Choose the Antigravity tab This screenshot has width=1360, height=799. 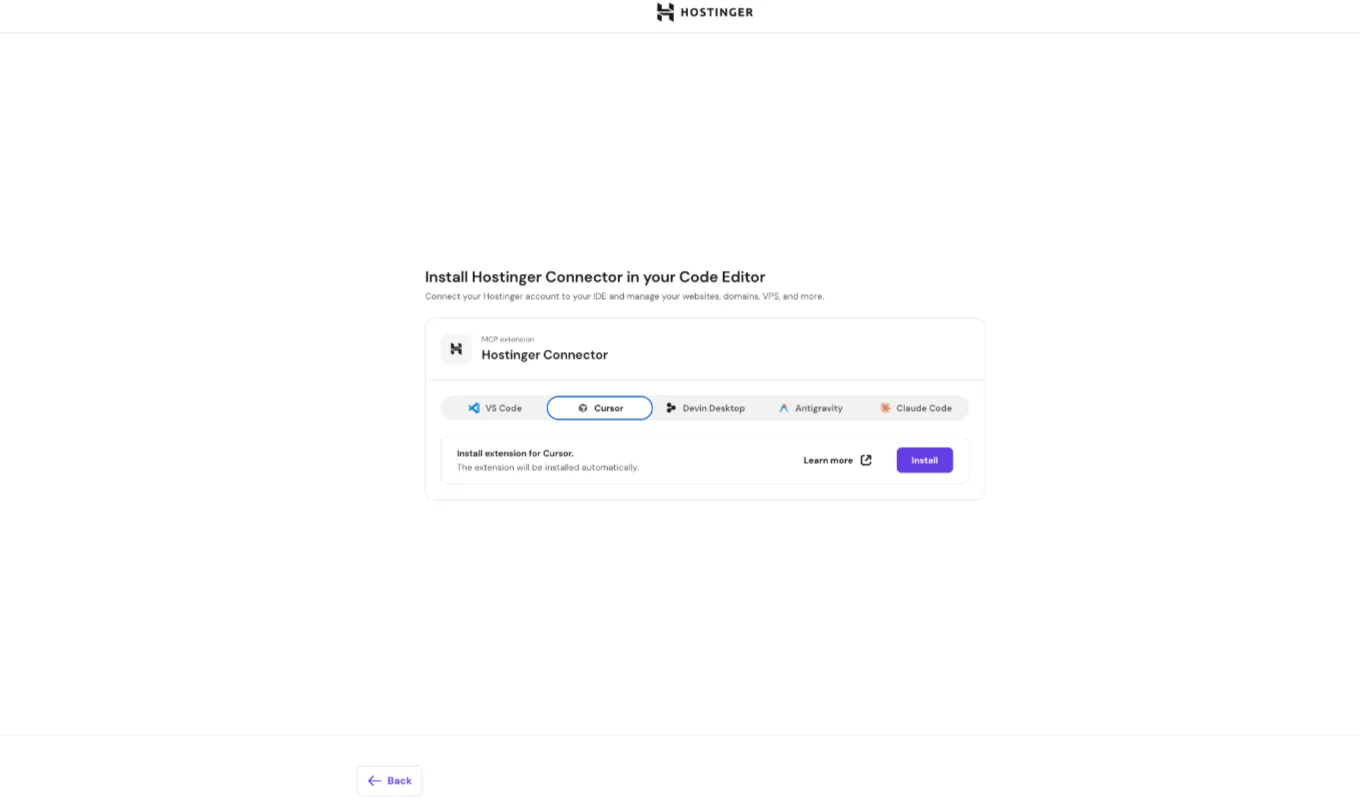[811, 408]
